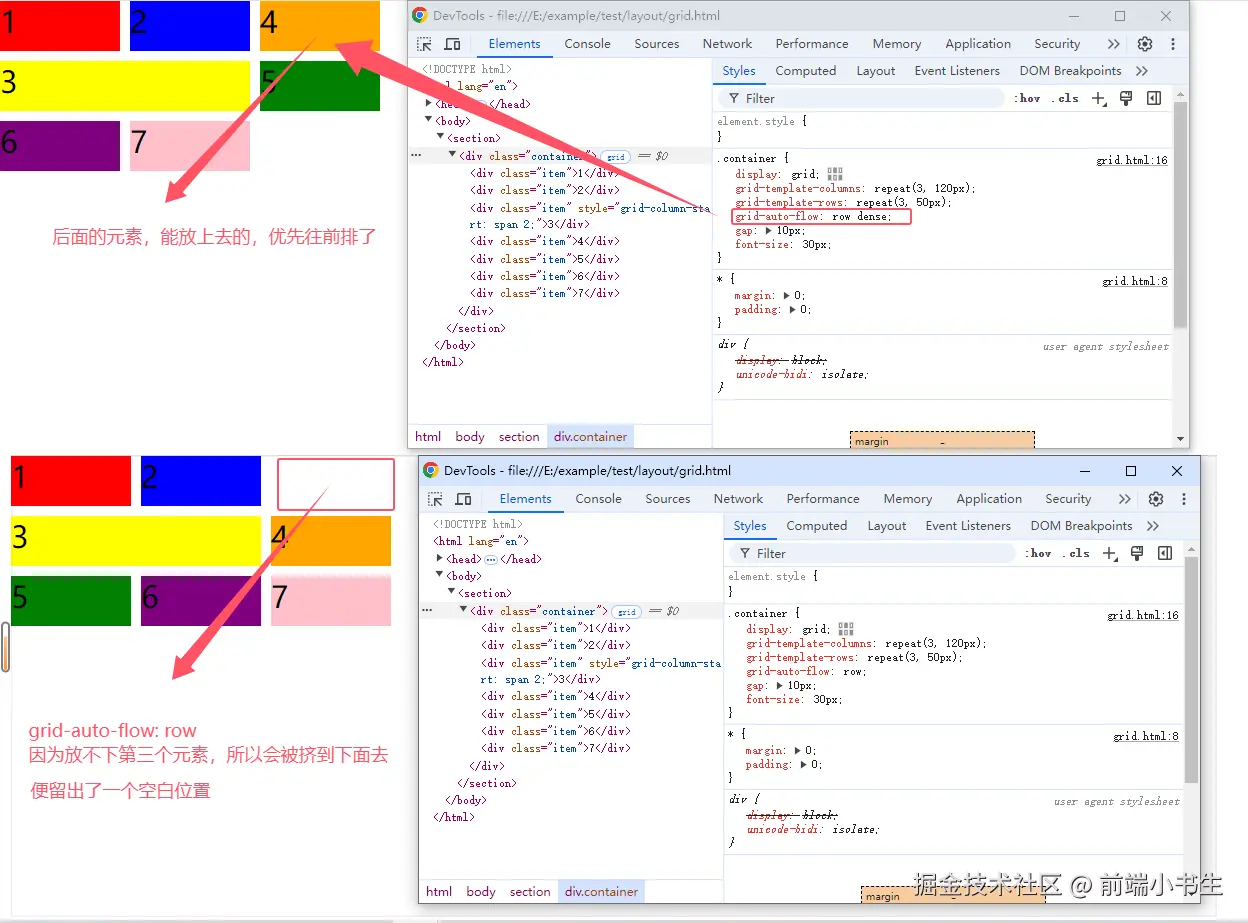This screenshot has height=923, width=1248.
Task: Click Styles pane scrollbar in lower window
Action: tap(1191, 670)
